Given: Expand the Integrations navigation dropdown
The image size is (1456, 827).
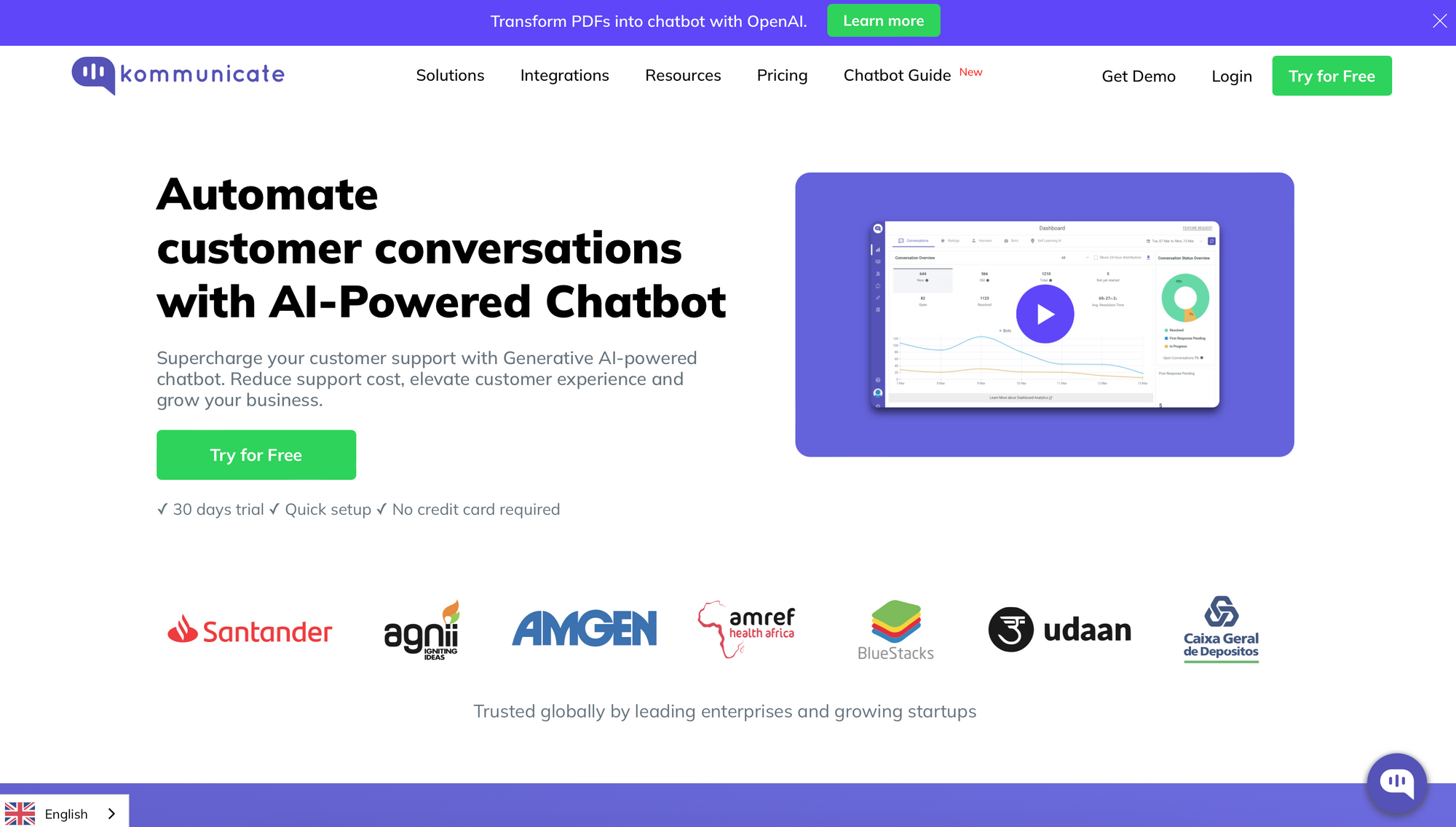Looking at the screenshot, I should [564, 74].
